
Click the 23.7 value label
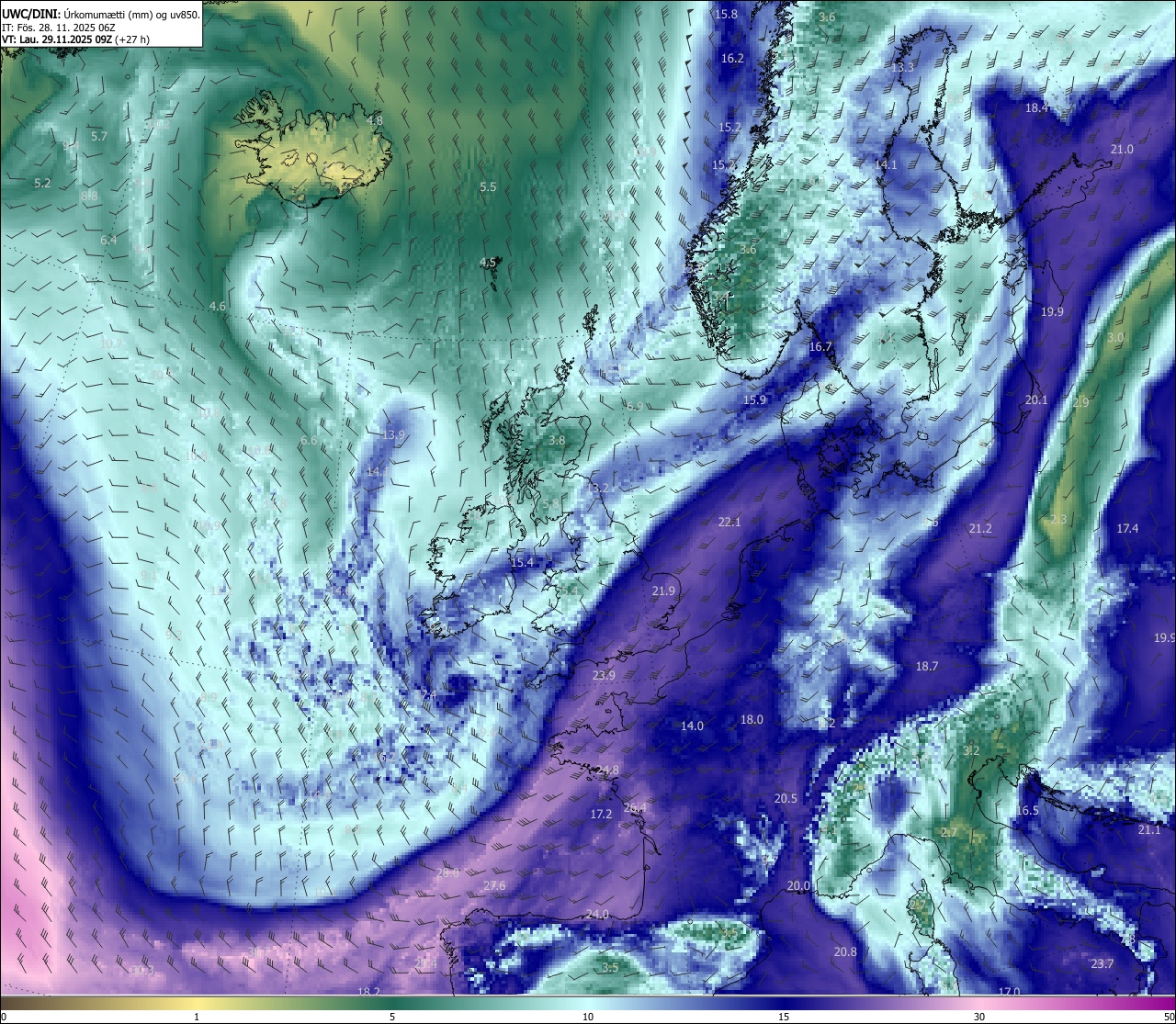click(1102, 963)
